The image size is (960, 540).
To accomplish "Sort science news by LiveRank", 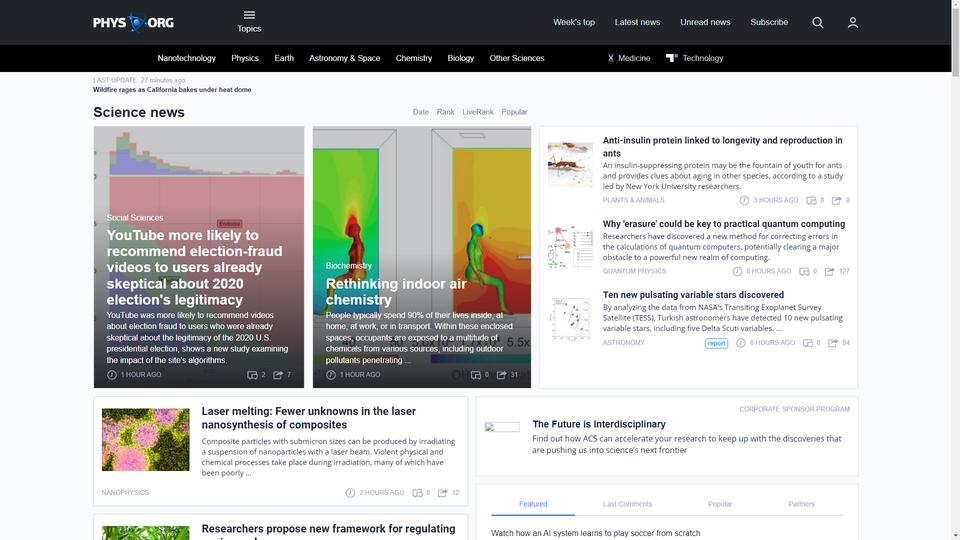I will click(x=478, y=112).
